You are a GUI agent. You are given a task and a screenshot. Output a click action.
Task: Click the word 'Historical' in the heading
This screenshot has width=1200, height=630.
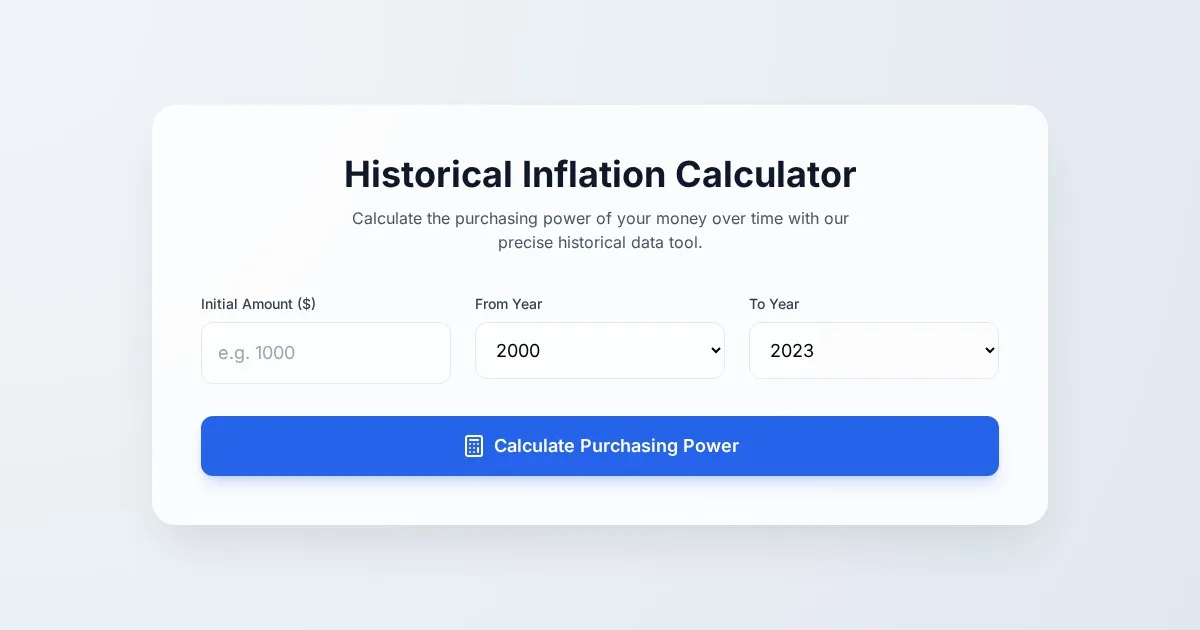pyautogui.click(x=428, y=174)
